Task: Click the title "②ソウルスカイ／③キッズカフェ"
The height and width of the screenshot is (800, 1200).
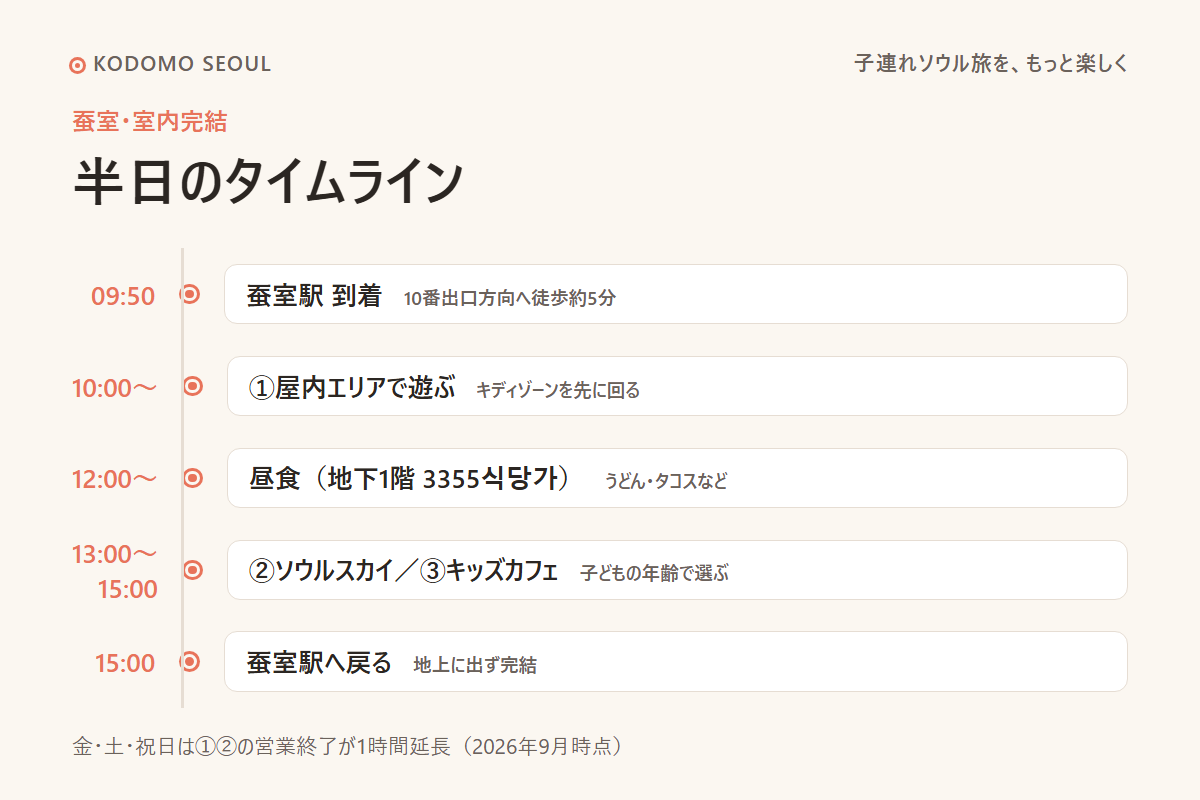Action: [404, 571]
